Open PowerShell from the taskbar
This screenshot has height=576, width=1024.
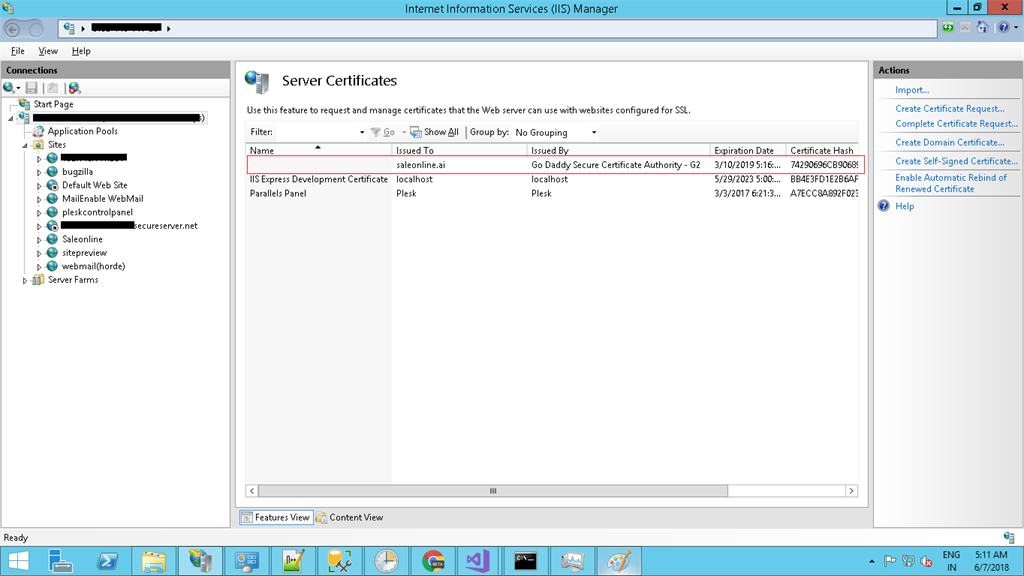click(107, 561)
